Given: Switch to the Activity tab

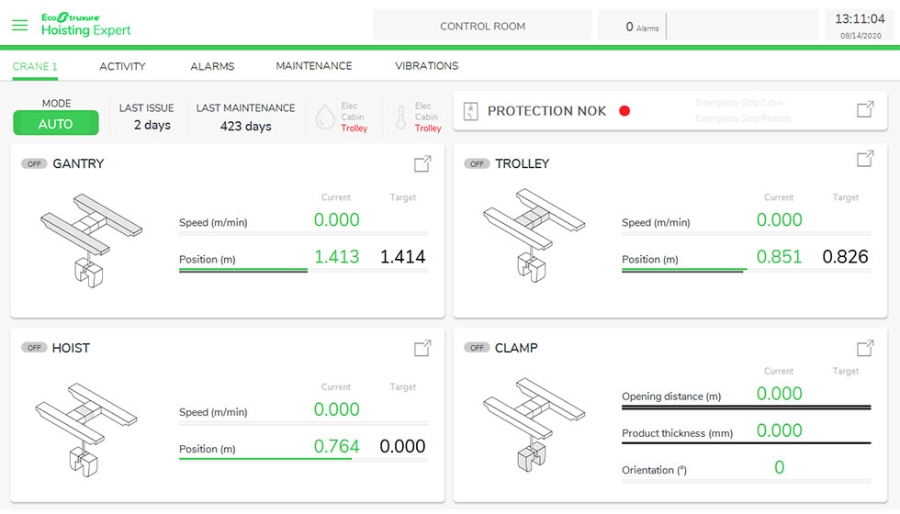Looking at the screenshot, I should click(x=122, y=67).
